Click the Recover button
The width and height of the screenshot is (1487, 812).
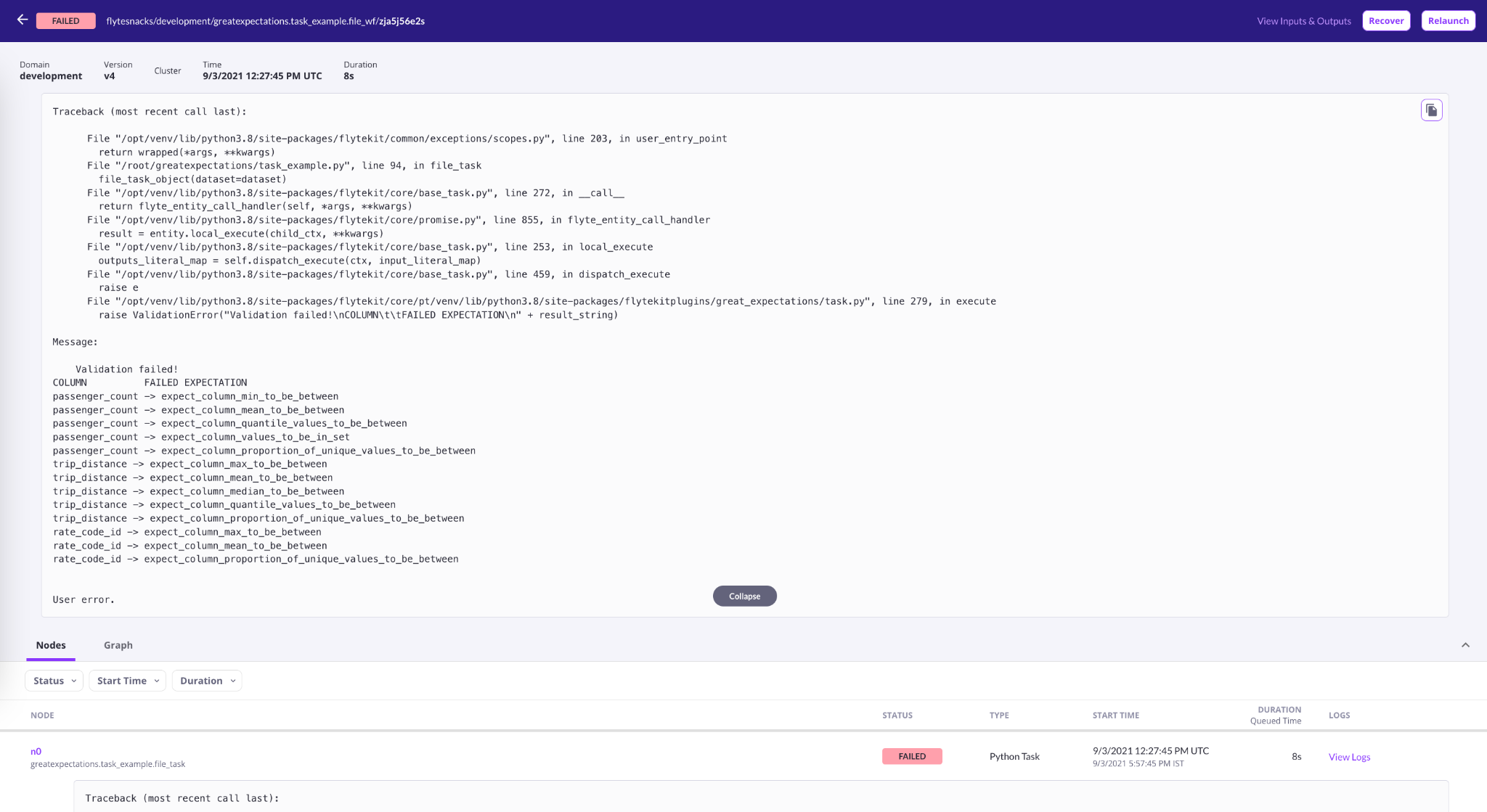coord(1385,20)
